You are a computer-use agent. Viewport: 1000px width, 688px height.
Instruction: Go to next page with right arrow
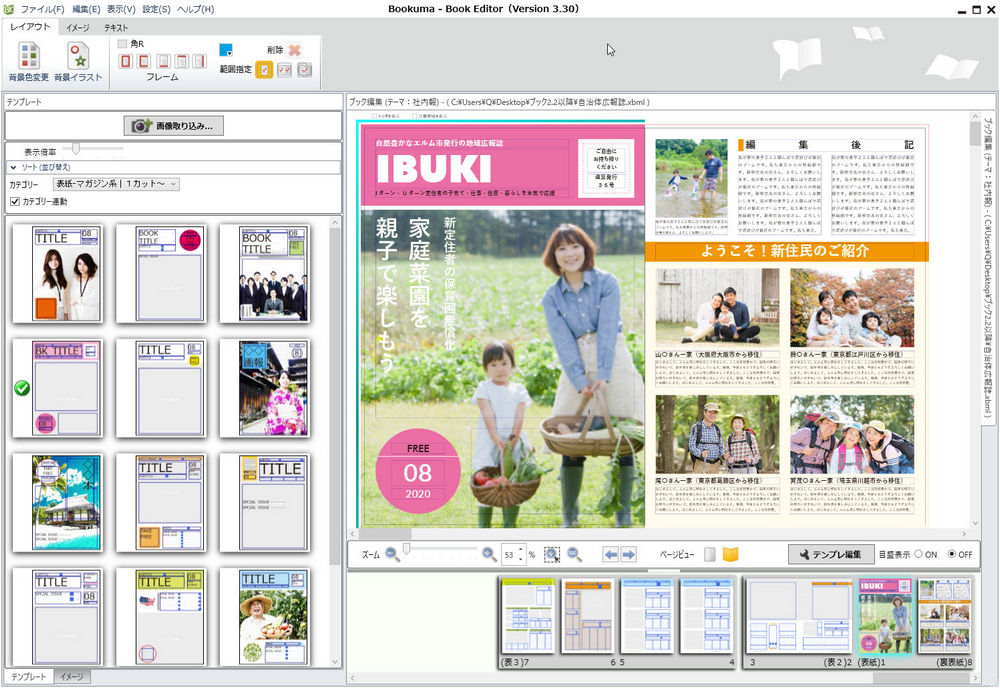tap(629, 554)
